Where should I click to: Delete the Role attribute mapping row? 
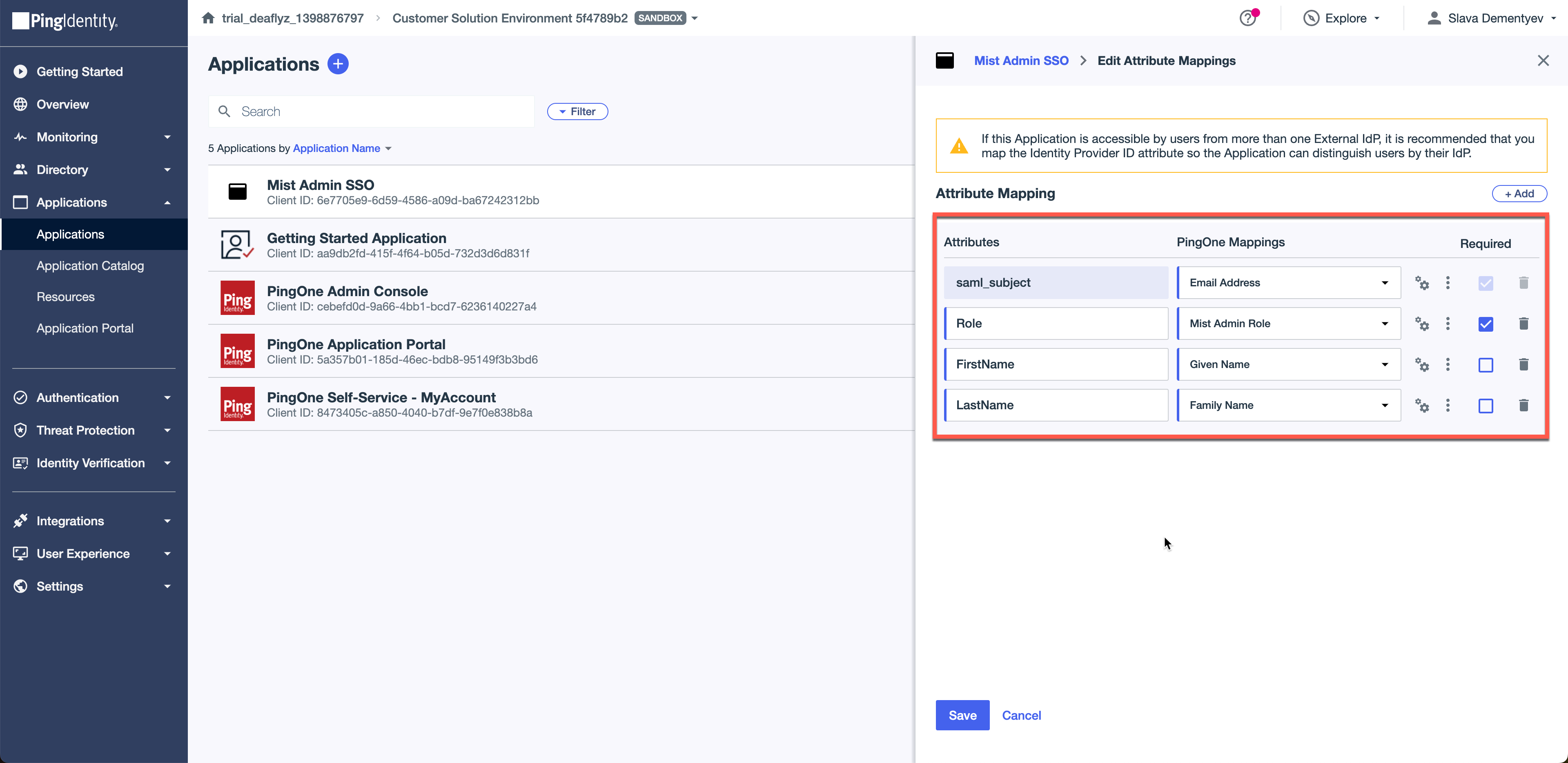pyautogui.click(x=1523, y=323)
